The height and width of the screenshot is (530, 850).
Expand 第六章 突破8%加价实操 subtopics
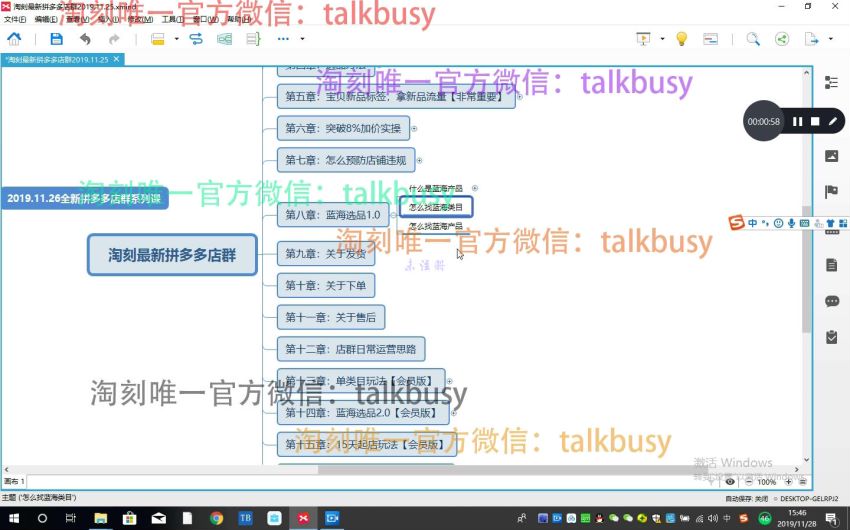click(414, 128)
